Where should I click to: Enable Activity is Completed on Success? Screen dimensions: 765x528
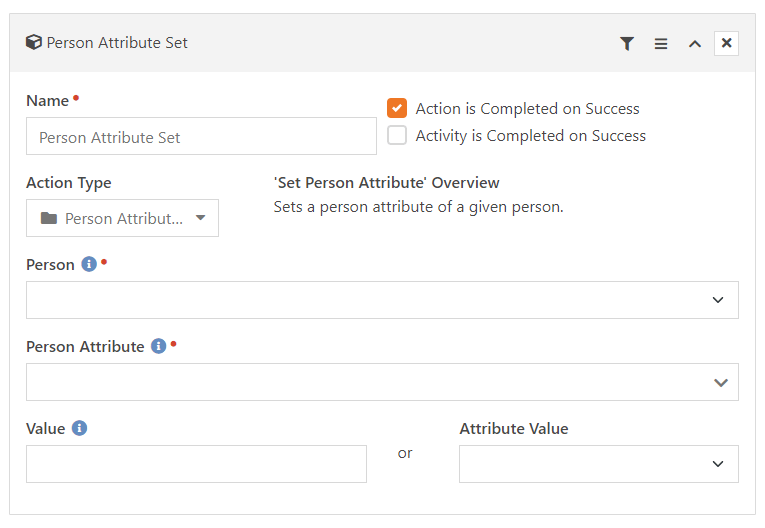(x=397, y=135)
